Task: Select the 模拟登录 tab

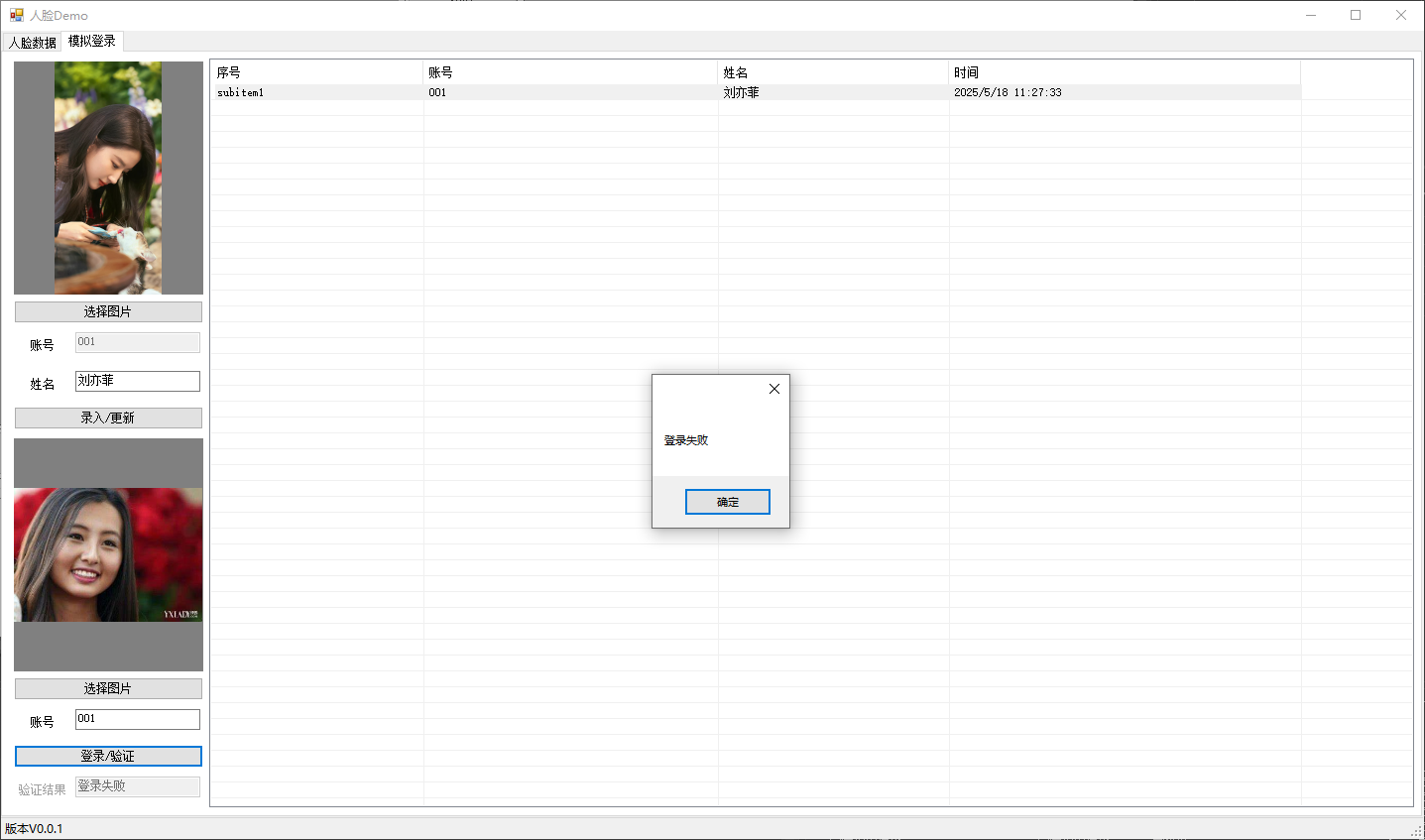Action: 92,41
